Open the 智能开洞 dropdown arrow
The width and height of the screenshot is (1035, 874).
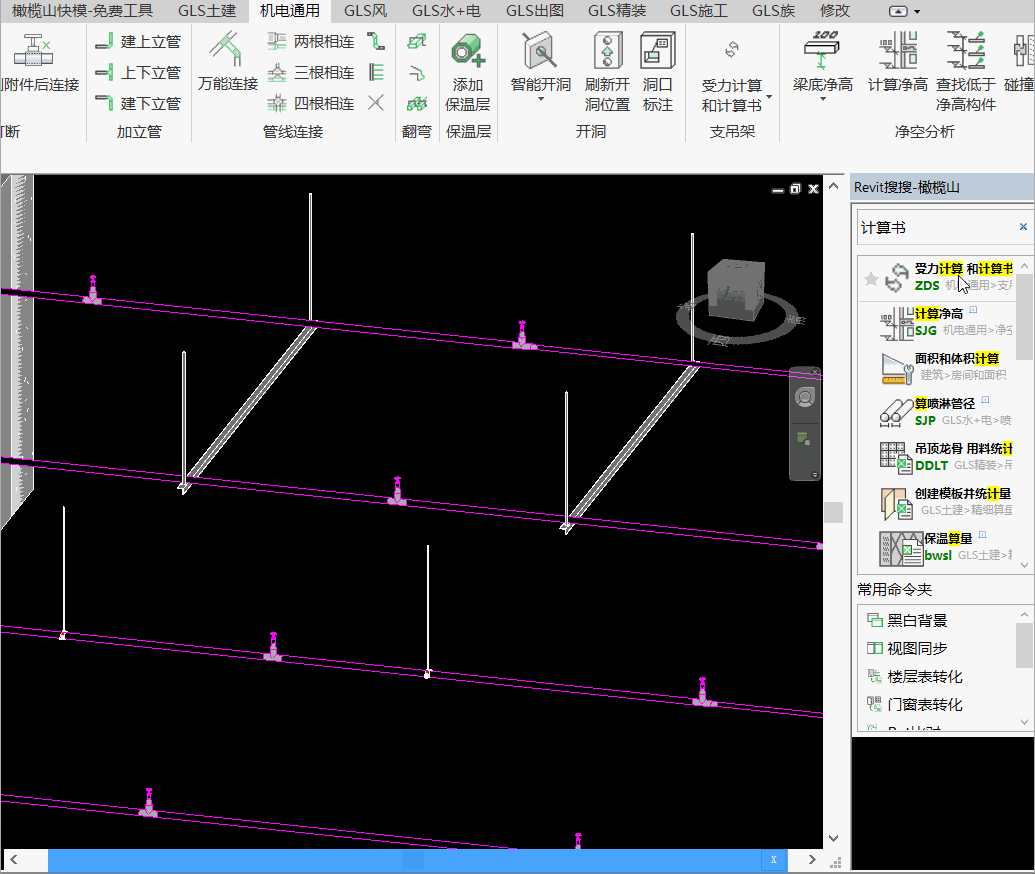click(x=540, y=100)
